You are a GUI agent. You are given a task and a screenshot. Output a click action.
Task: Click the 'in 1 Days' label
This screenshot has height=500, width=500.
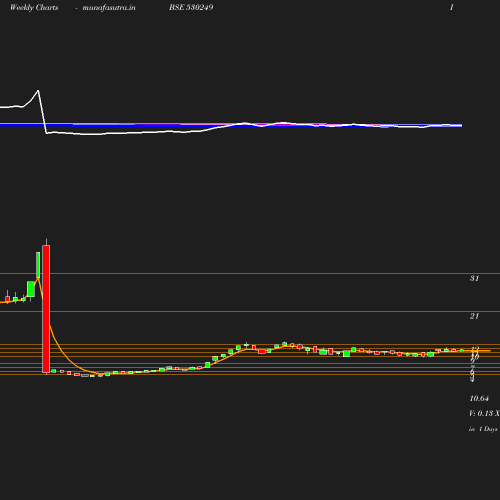point(483,429)
